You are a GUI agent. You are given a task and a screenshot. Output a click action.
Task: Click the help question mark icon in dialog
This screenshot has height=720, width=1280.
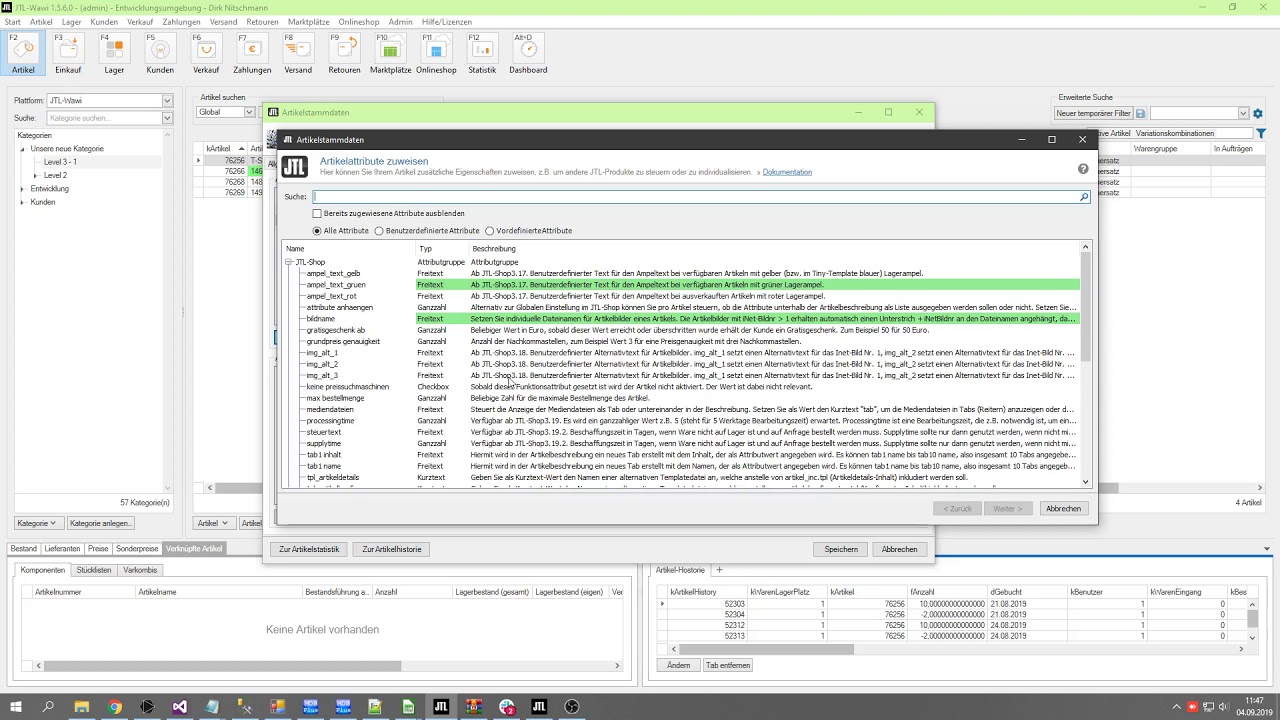pos(1083,169)
